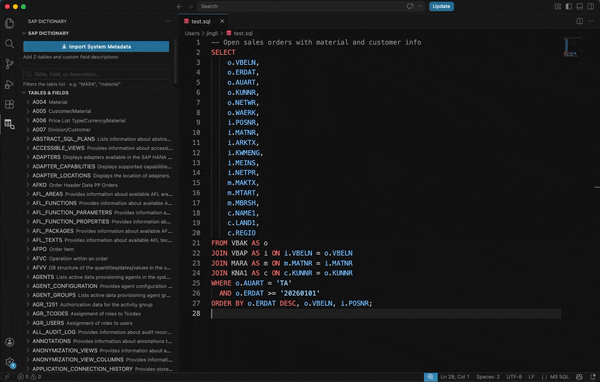The width and height of the screenshot is (600, 382).
Task: Select AFL_PACKAGES table row
Action: pyautogui.click(x=100, y=231)
